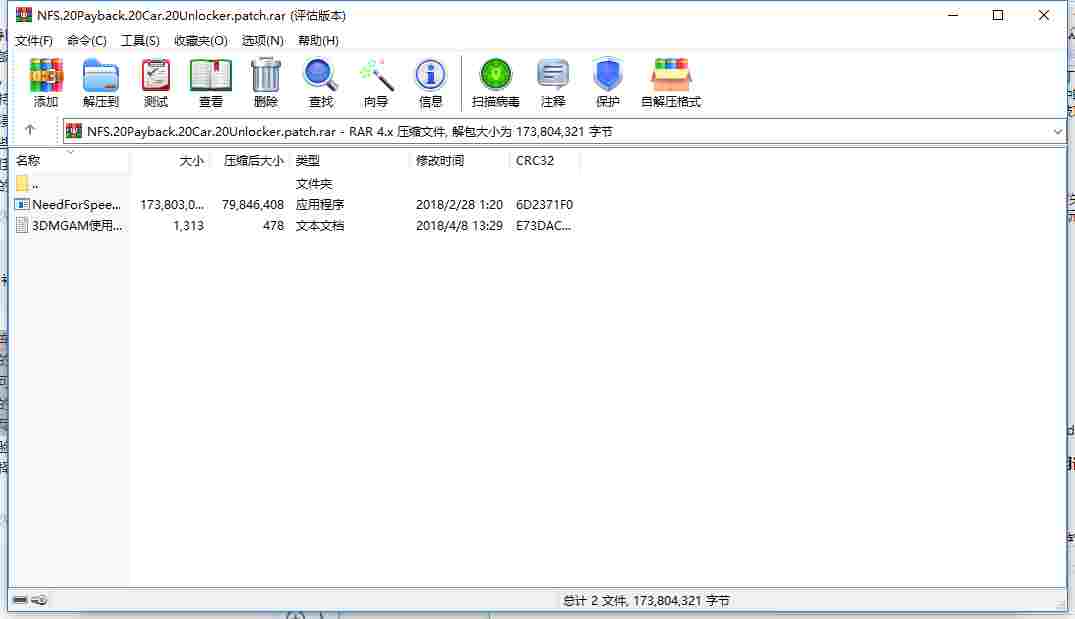
Task: Open the Options (选项) menu
Action: [x=263, y=40]
